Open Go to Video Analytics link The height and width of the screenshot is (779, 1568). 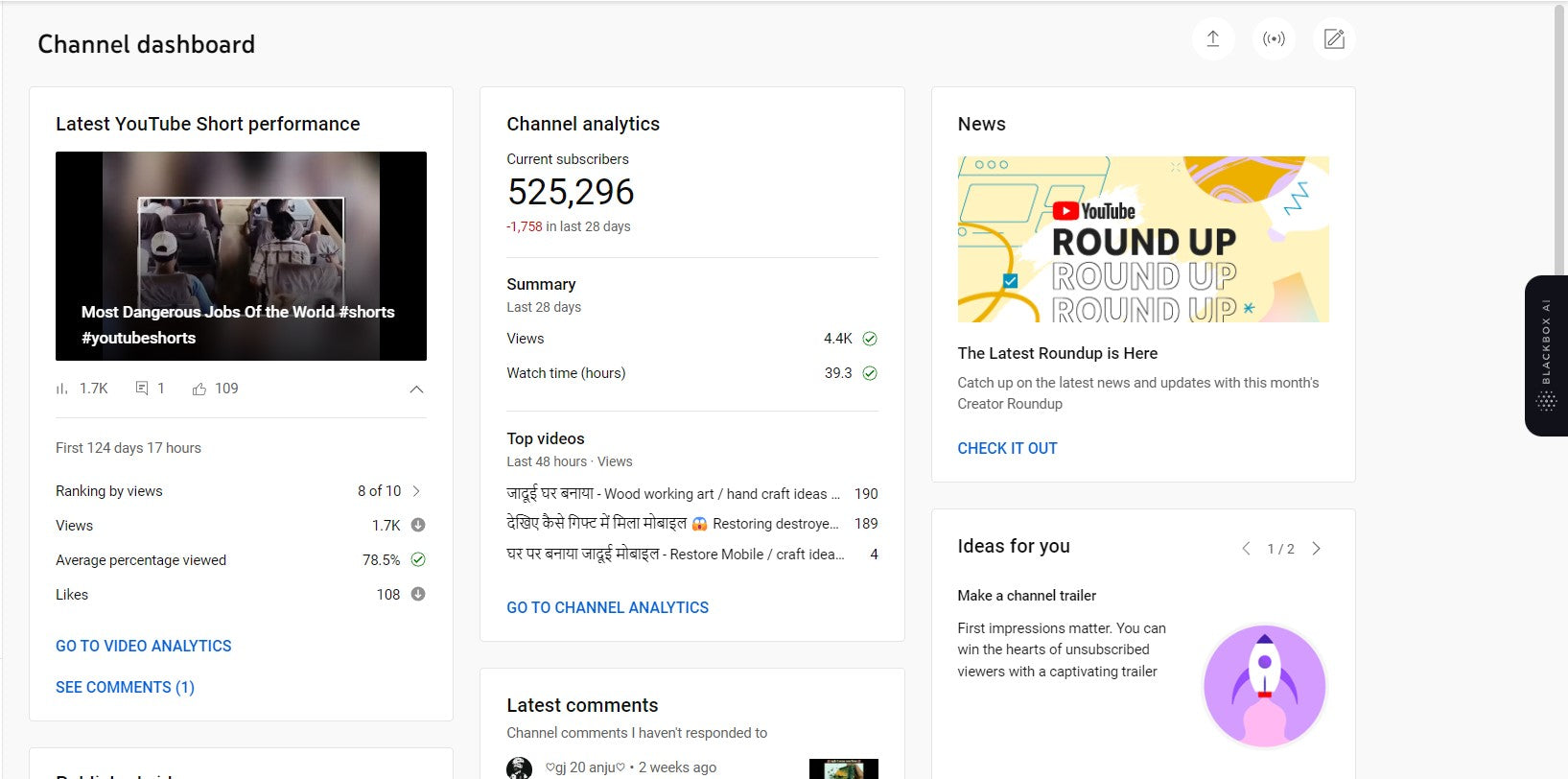144,647
